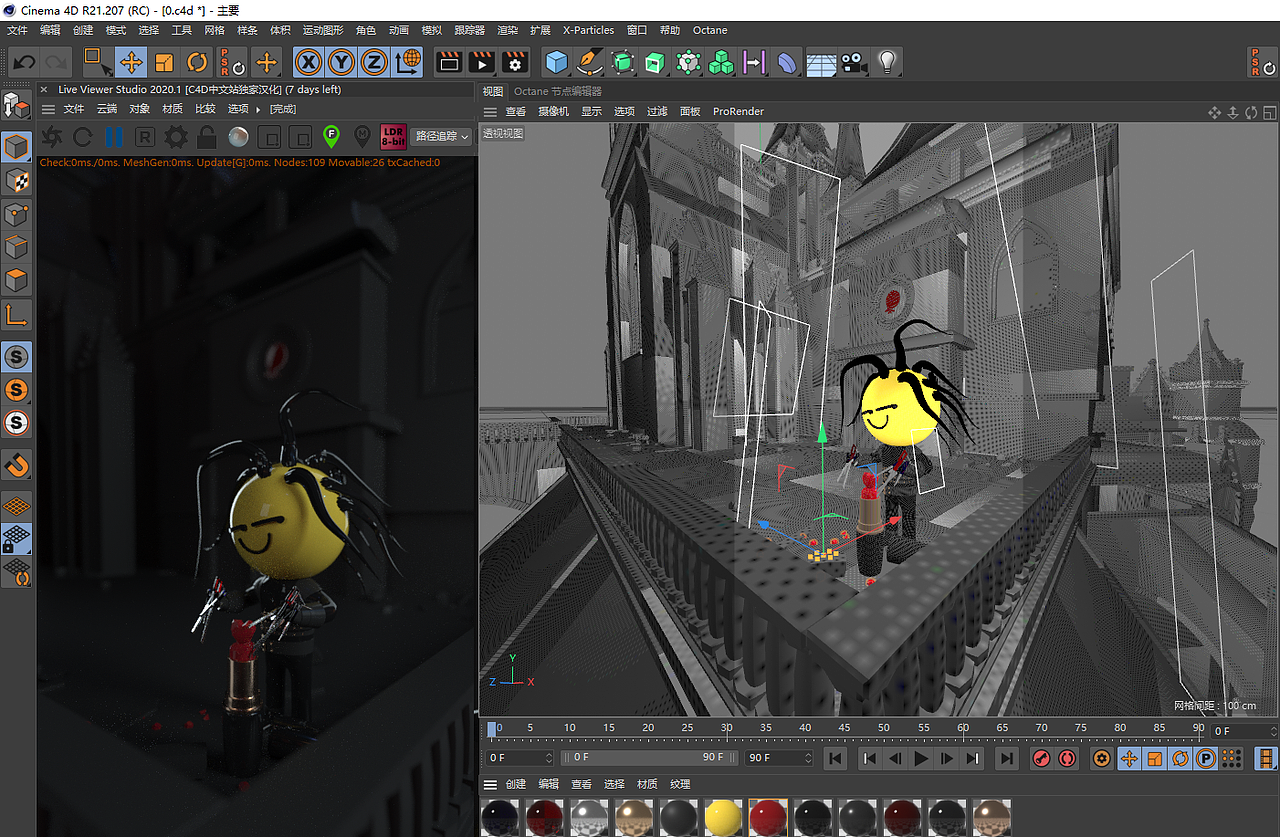The image size is (1280, 837).
Task: Open the spline Pen tool icon
Action: tap(589, 62)
